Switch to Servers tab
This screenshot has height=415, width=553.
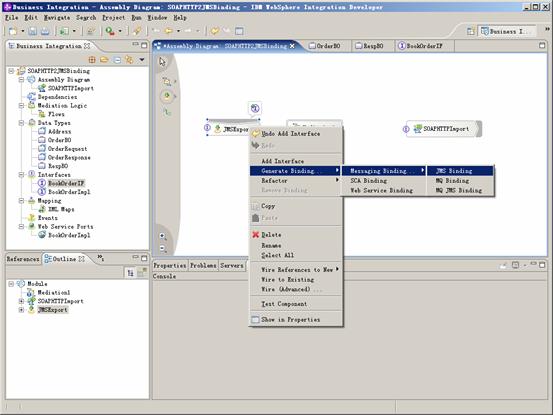point(232,266)
